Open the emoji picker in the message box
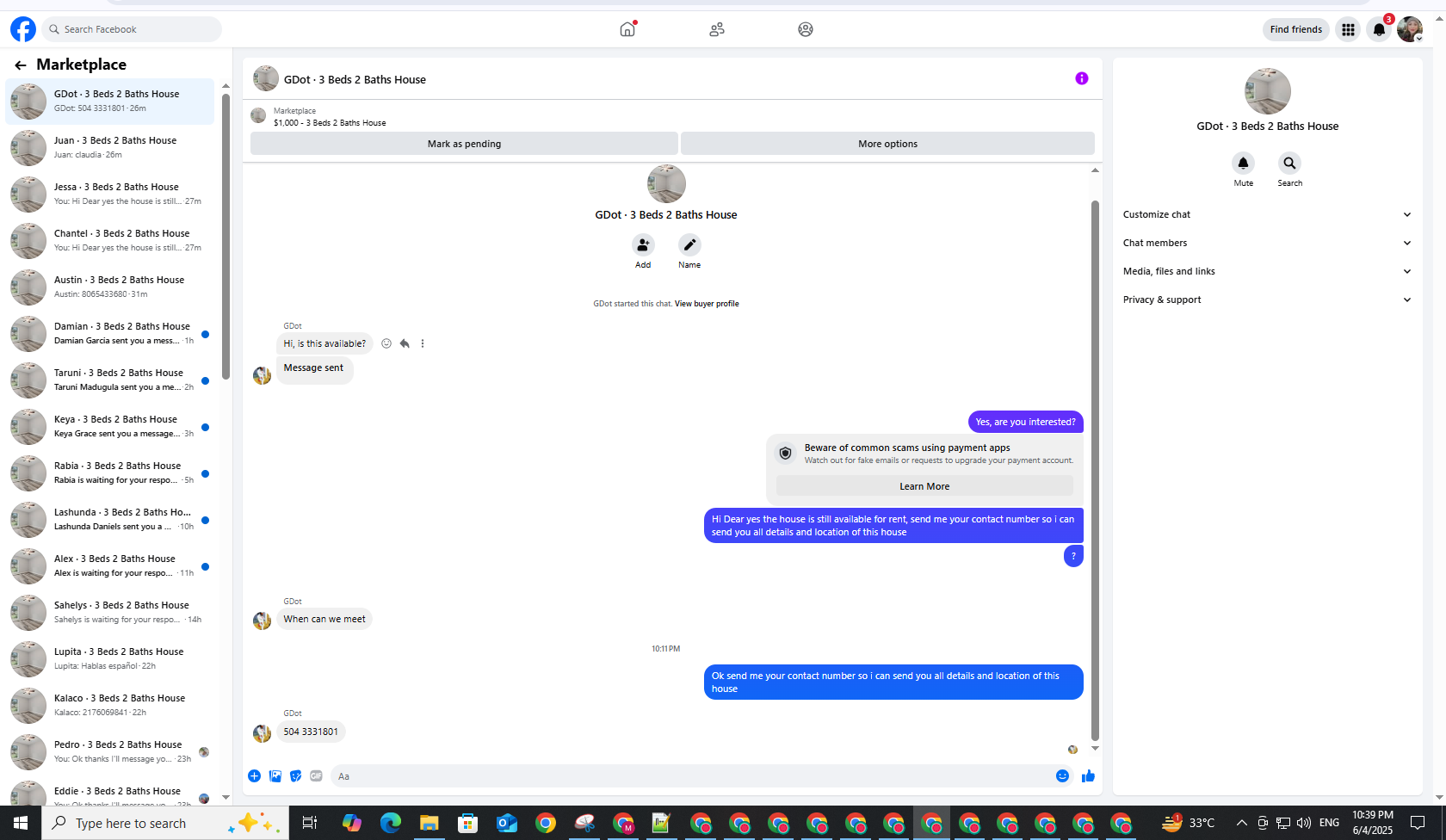This screenshot has height=840, width=1446. click(x=1063, y=776)
